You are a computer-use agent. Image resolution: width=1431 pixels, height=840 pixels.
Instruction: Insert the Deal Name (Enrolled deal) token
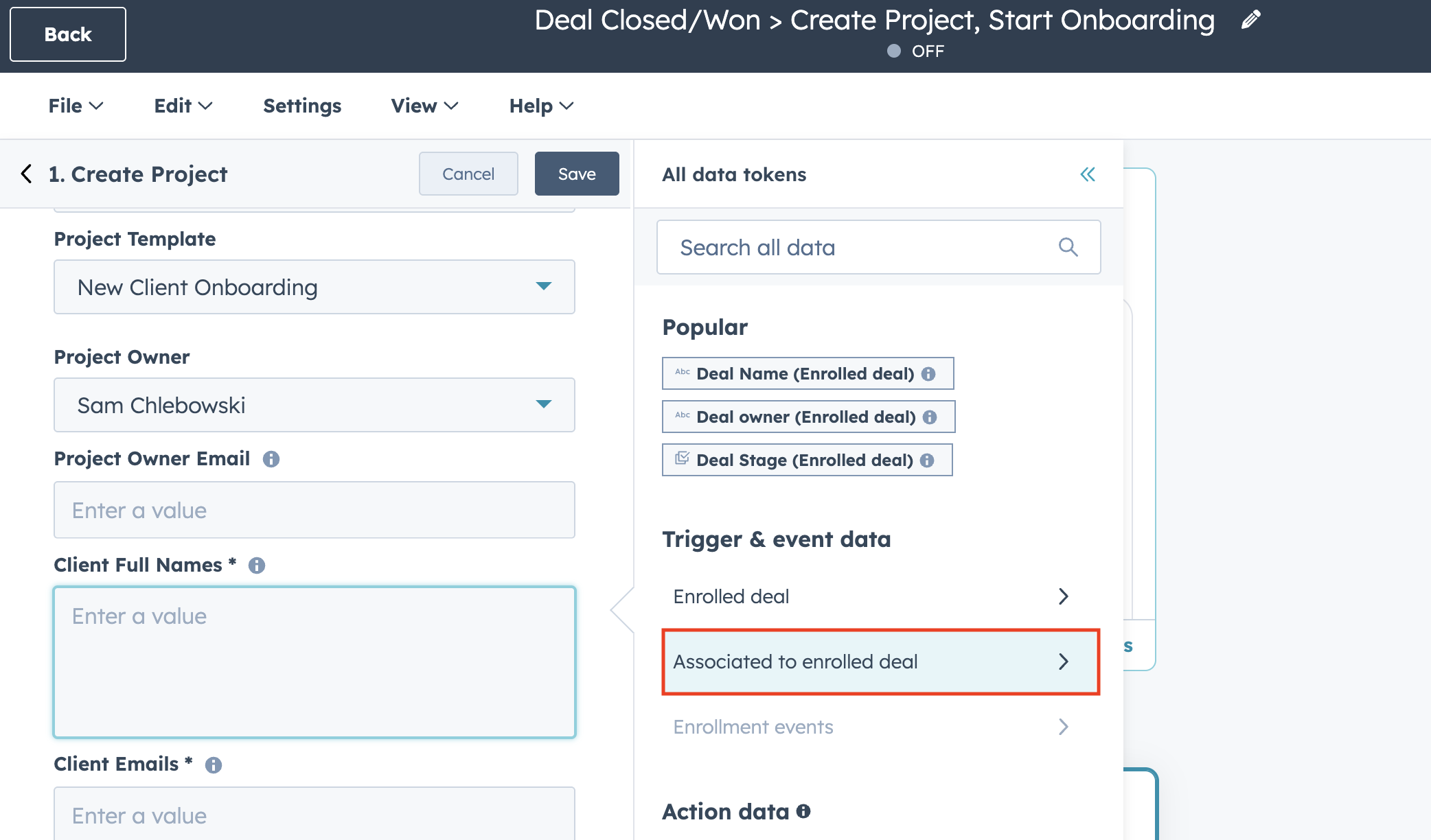point(803,374)
